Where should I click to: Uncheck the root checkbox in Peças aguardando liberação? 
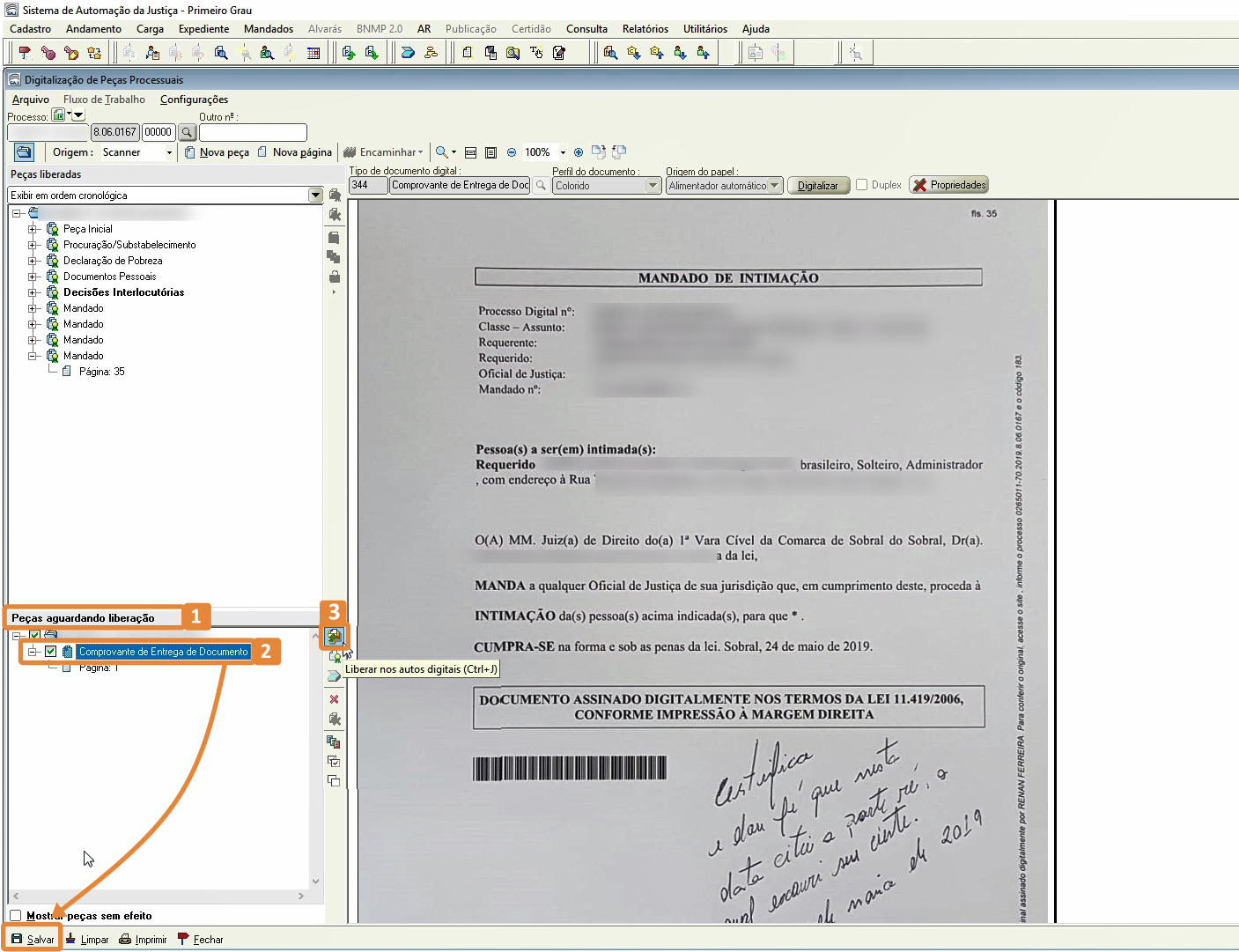[35, 635]
